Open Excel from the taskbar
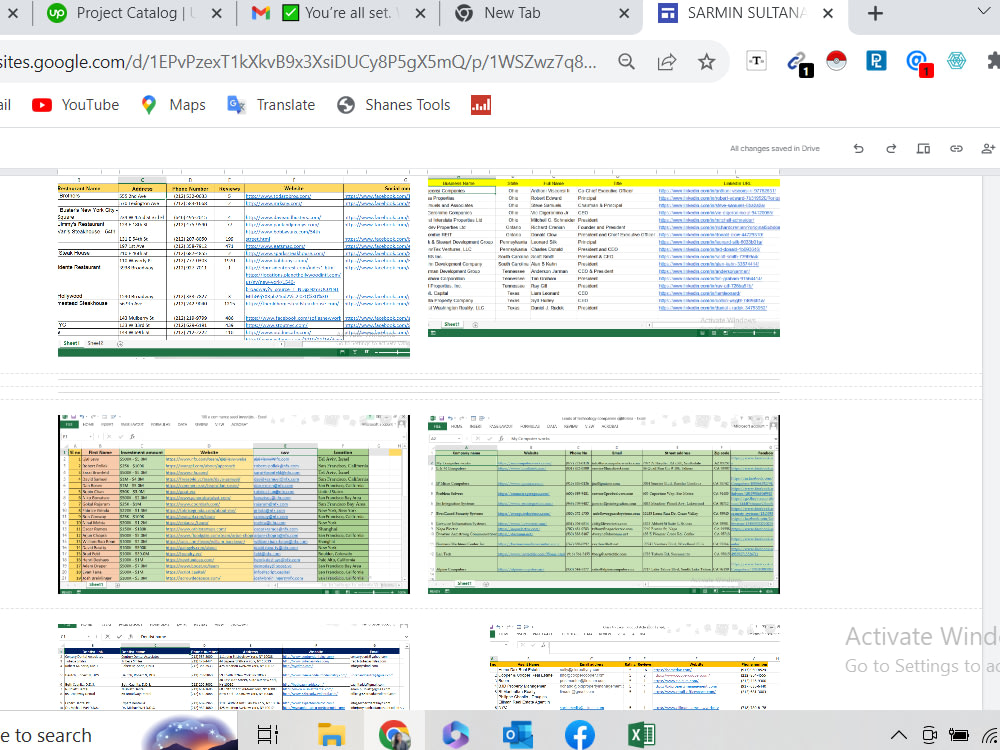Viewport: 1000px width, 750px height. click(x=642, y=735)
